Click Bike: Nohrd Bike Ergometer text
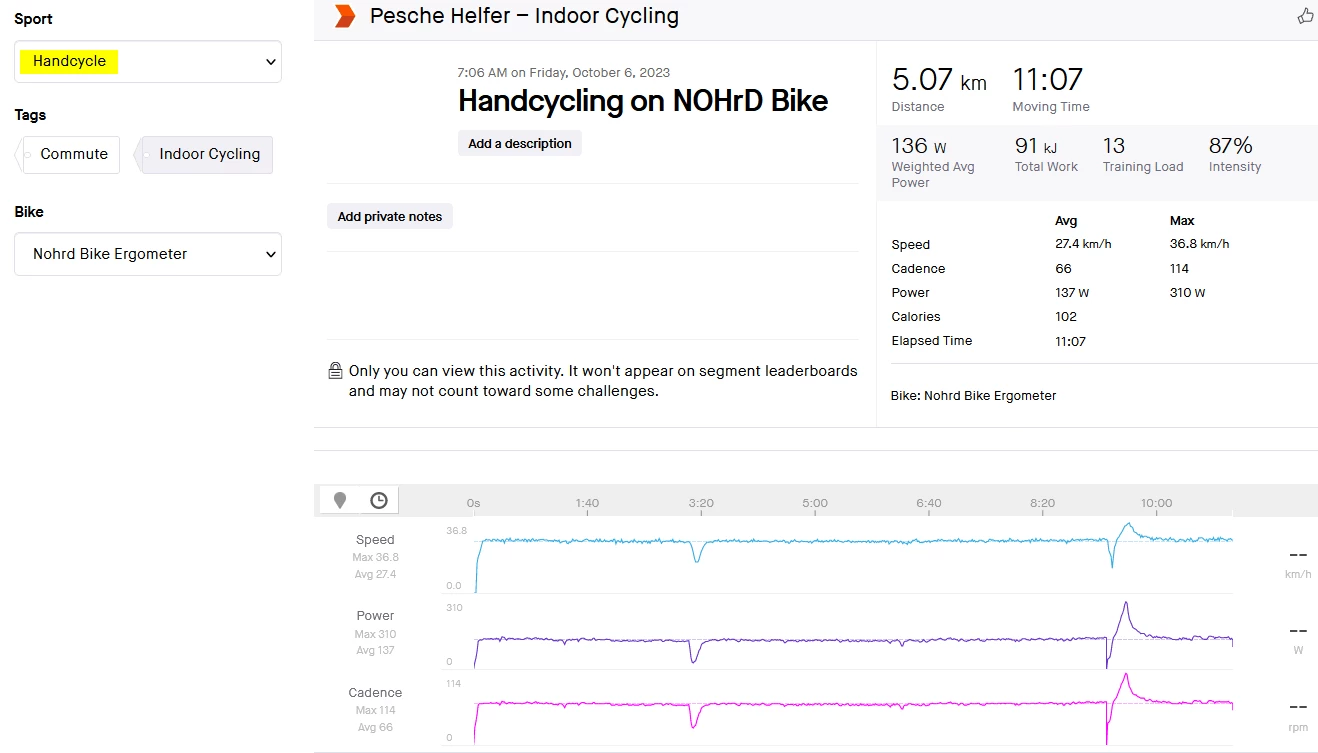Viewport: 1318px width, 753px height. [x=973, y=395]
